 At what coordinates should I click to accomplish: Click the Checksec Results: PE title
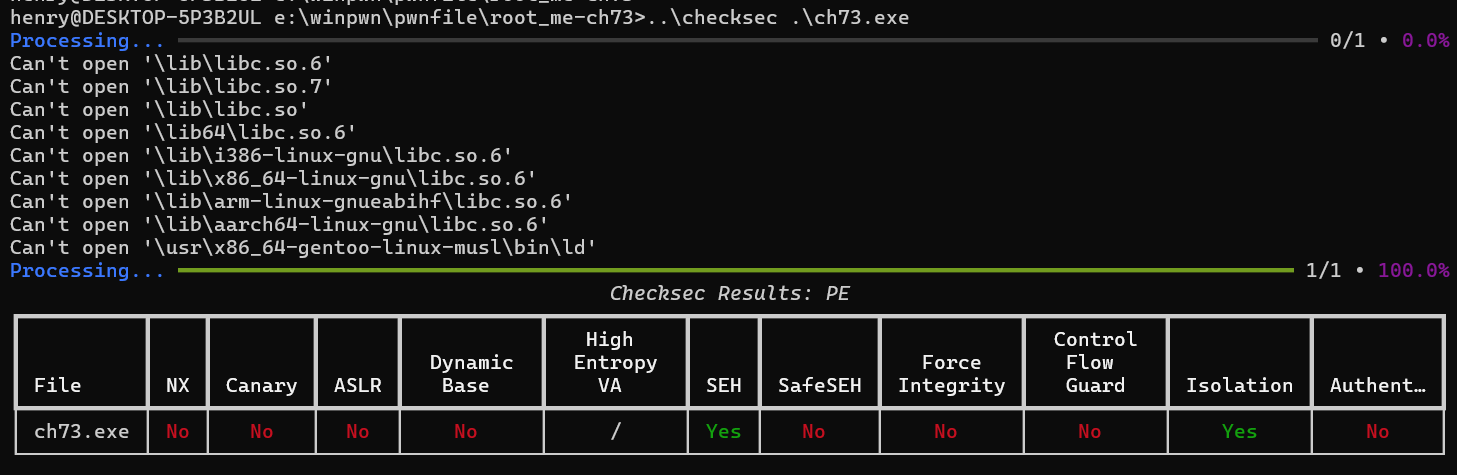[x=728, y=294]
